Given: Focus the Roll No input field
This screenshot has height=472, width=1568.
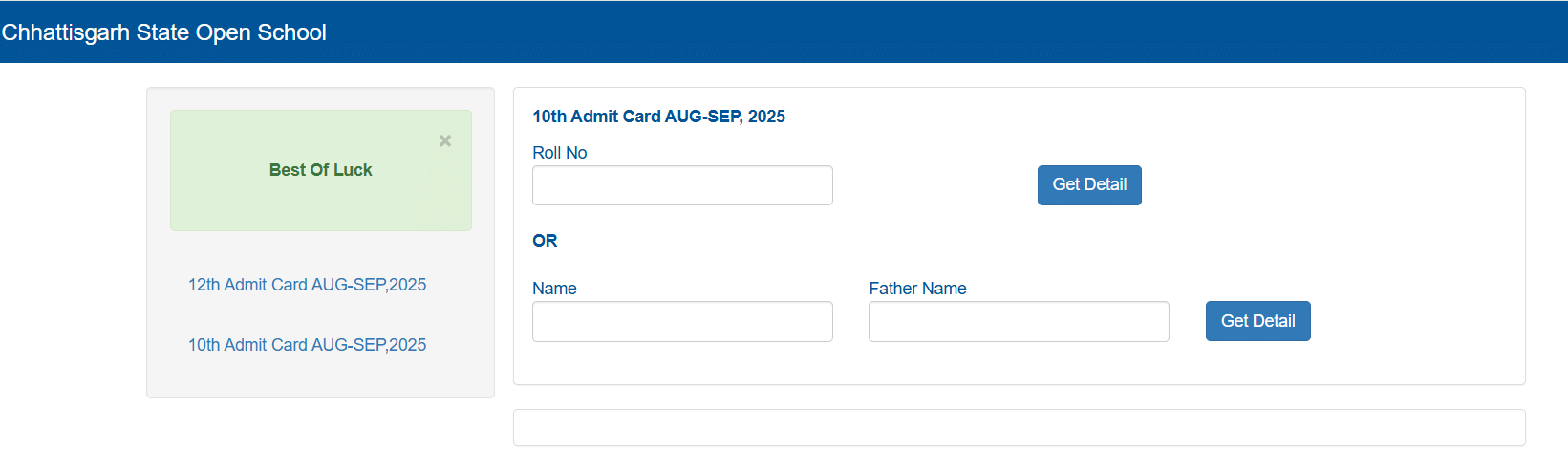Looking at the screenshot, I should [x=682, y=185].
